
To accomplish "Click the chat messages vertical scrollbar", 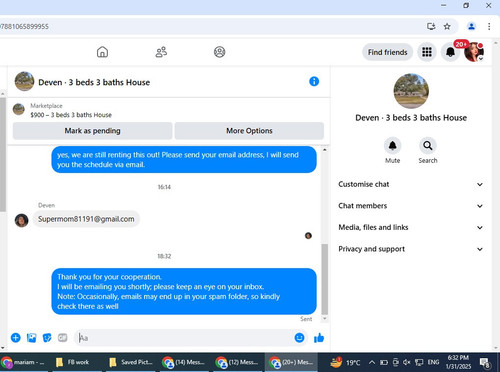I will click(324, 279).
